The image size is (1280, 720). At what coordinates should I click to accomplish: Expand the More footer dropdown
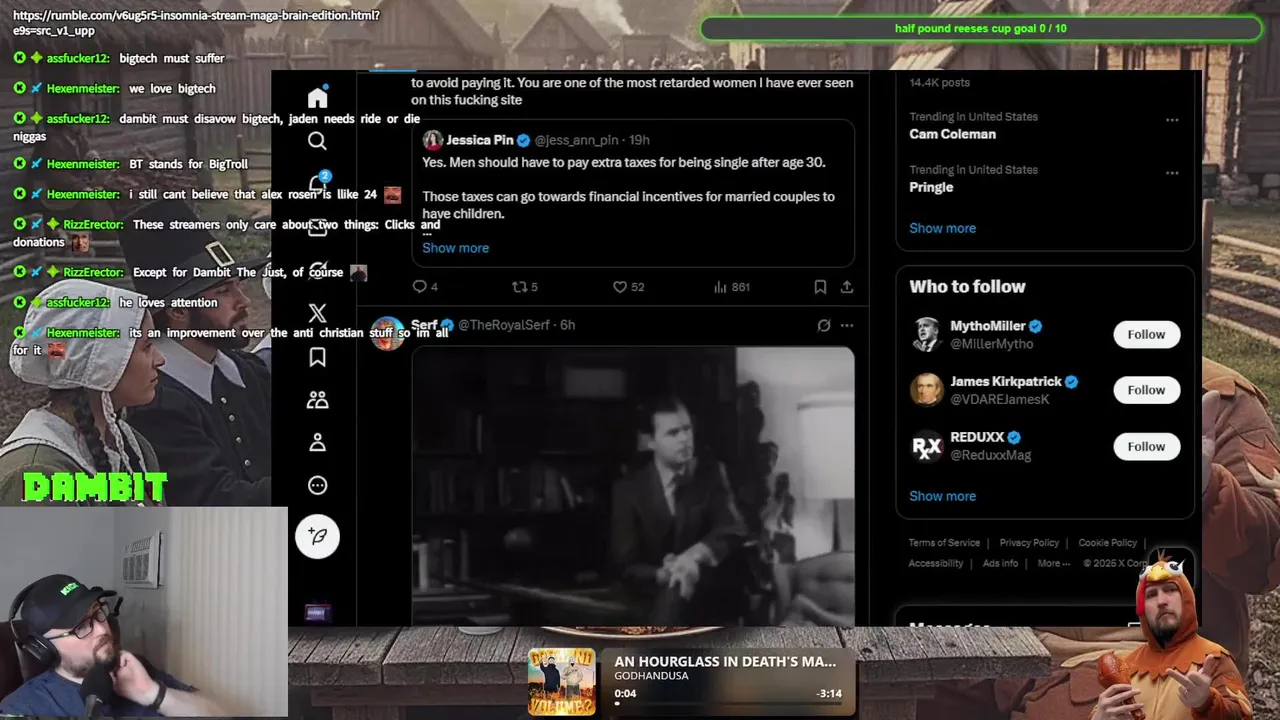pos(1054,563)
